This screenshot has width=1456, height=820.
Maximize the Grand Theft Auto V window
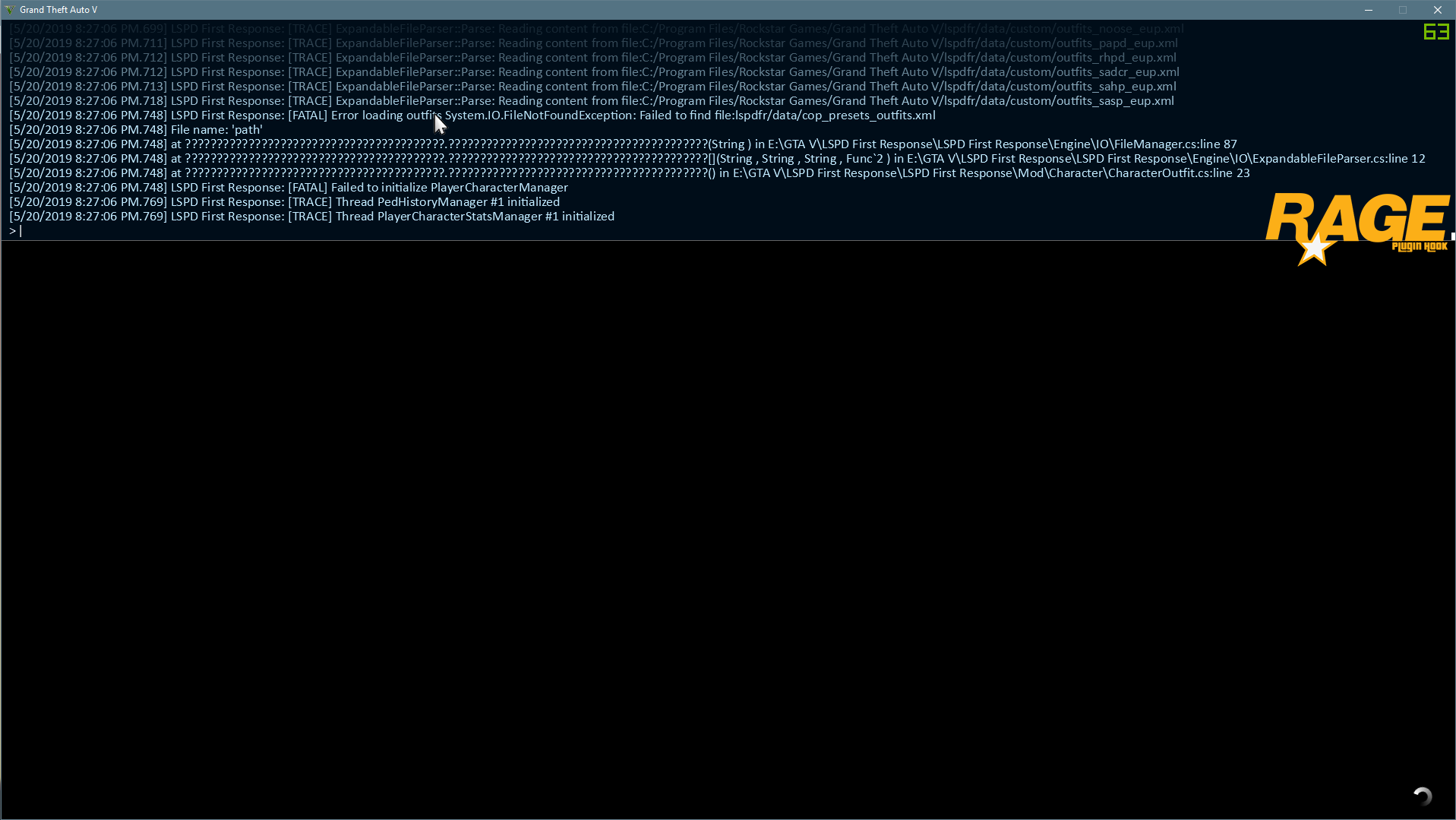tap(1403, 10)
